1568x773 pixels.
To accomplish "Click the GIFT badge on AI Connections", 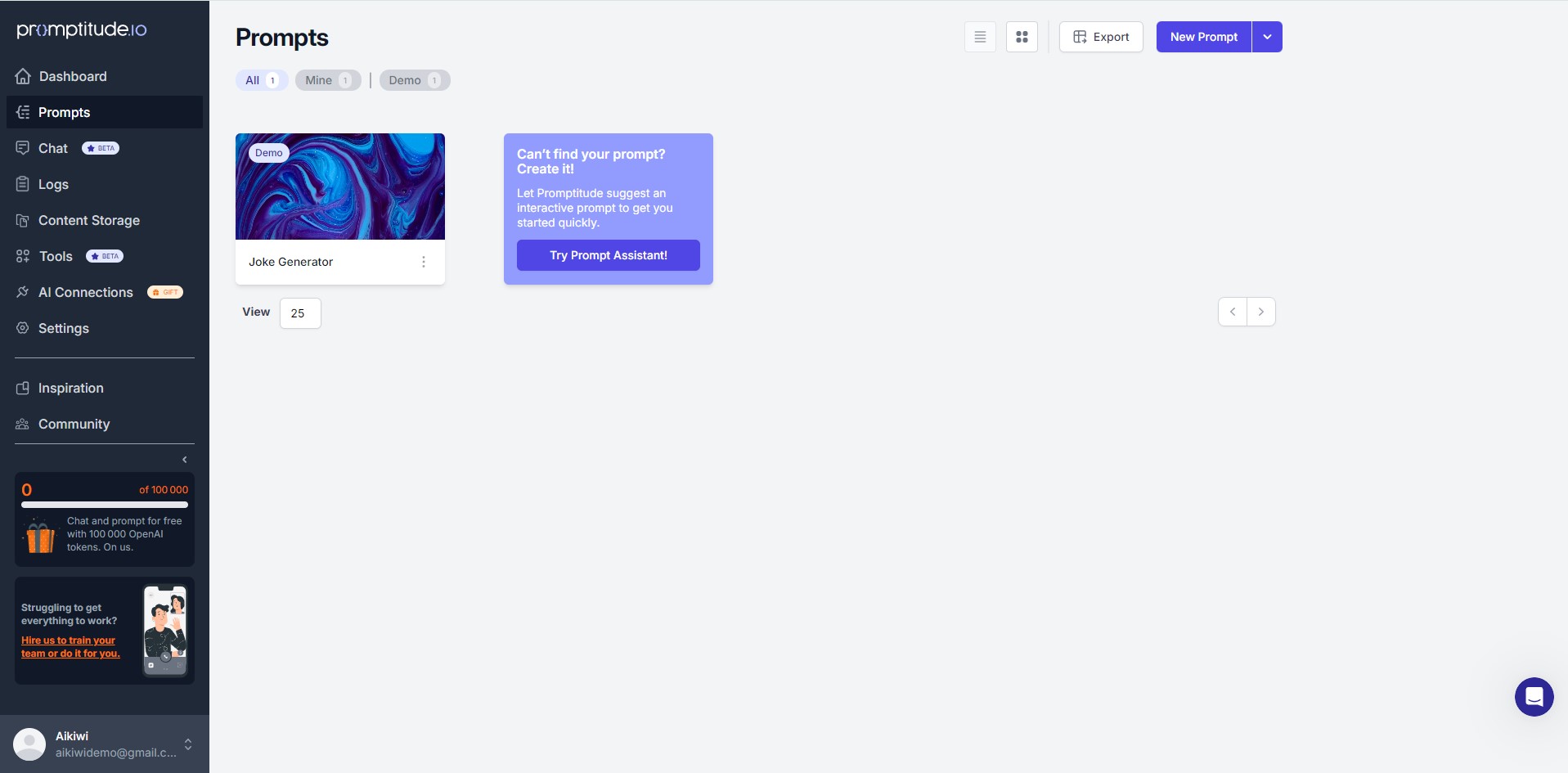I will (165, 292).
